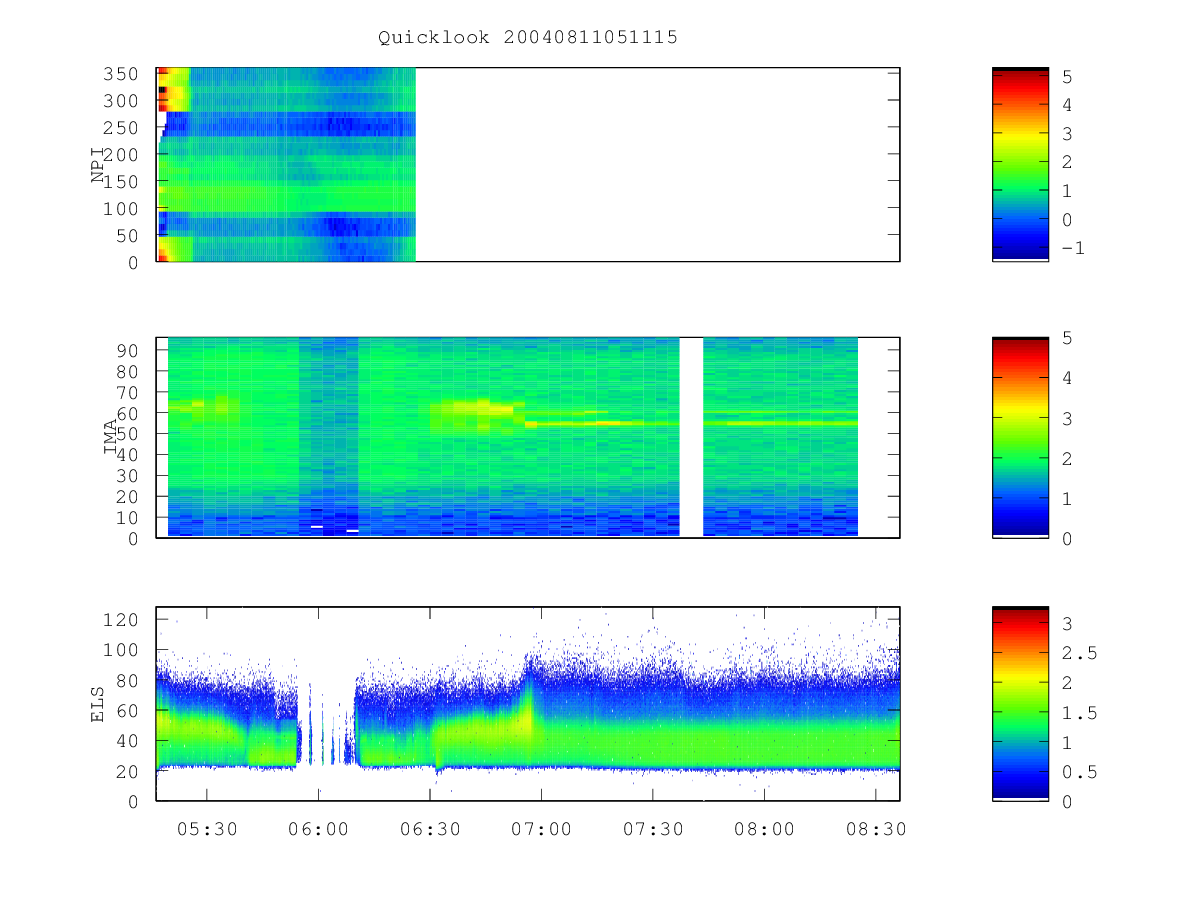1200x900 pixels.
Task: Select "2.5" on the ELS color bar
Action: 1078,653
